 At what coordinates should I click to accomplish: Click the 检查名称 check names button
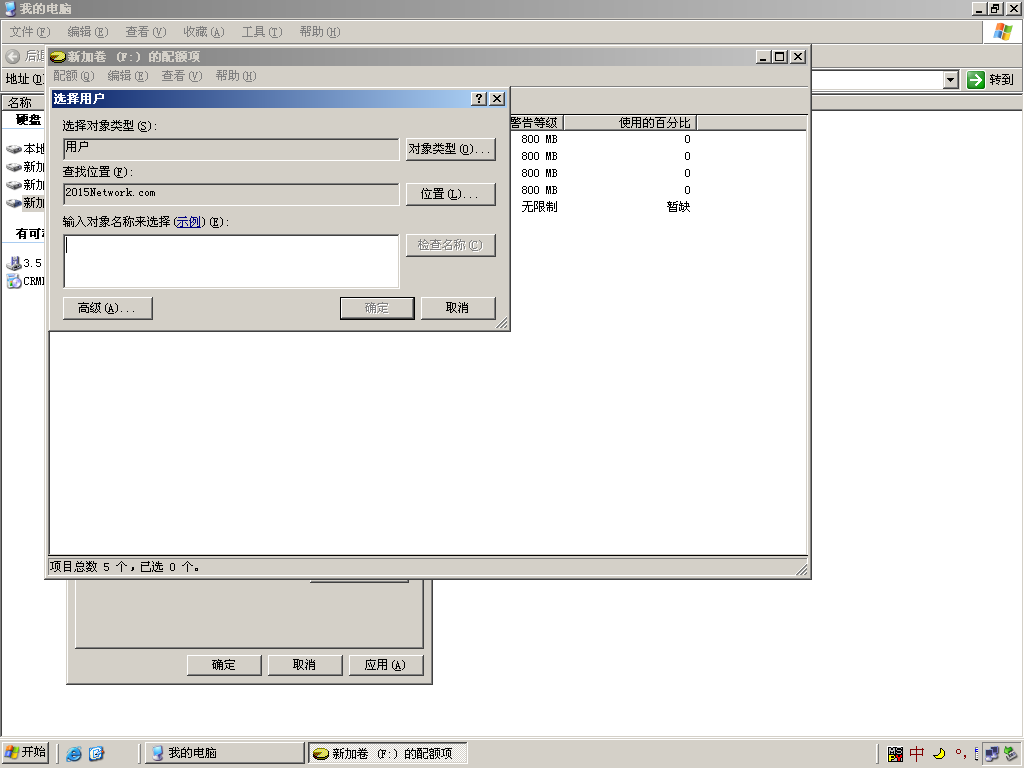tap(451, 245)
